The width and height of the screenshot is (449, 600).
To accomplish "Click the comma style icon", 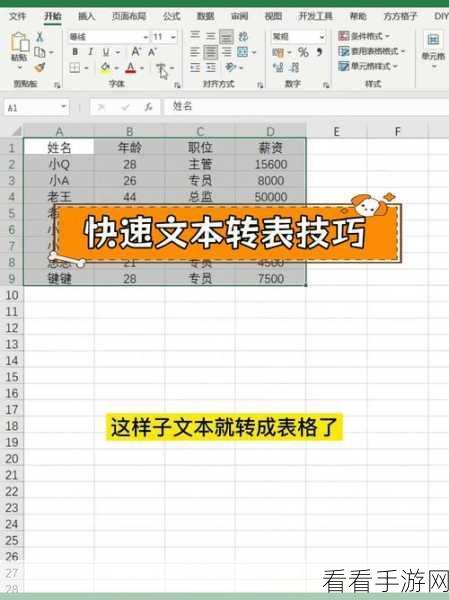I will click(x=319, y=52).
